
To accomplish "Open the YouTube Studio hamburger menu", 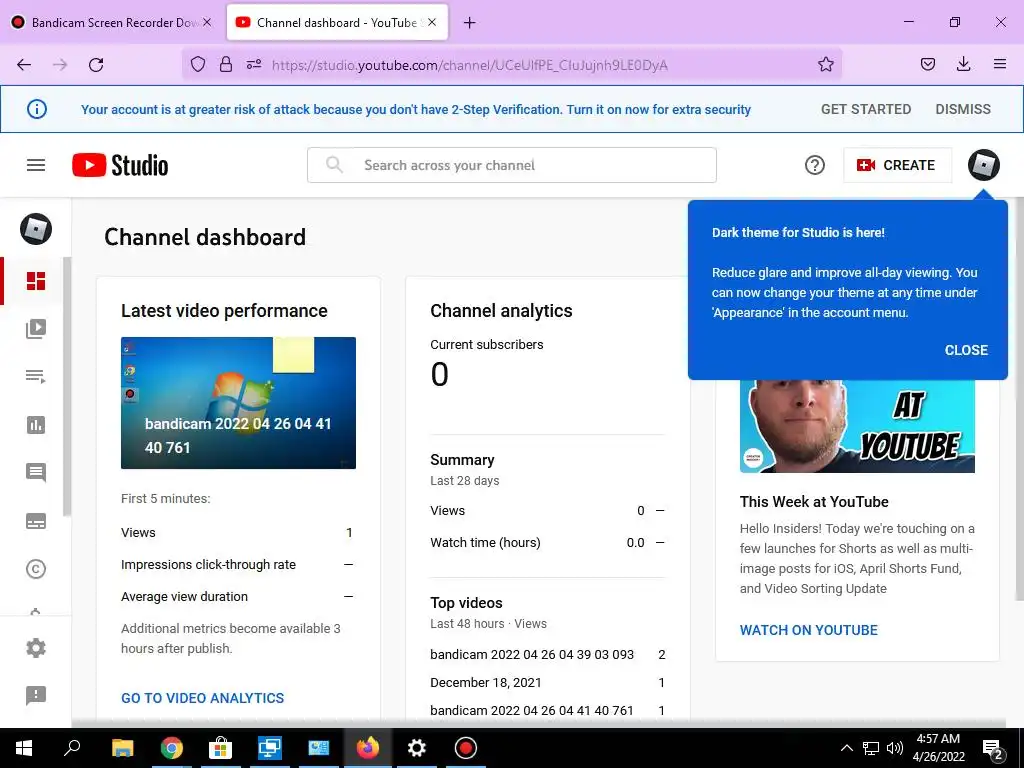I will point(36,165).
